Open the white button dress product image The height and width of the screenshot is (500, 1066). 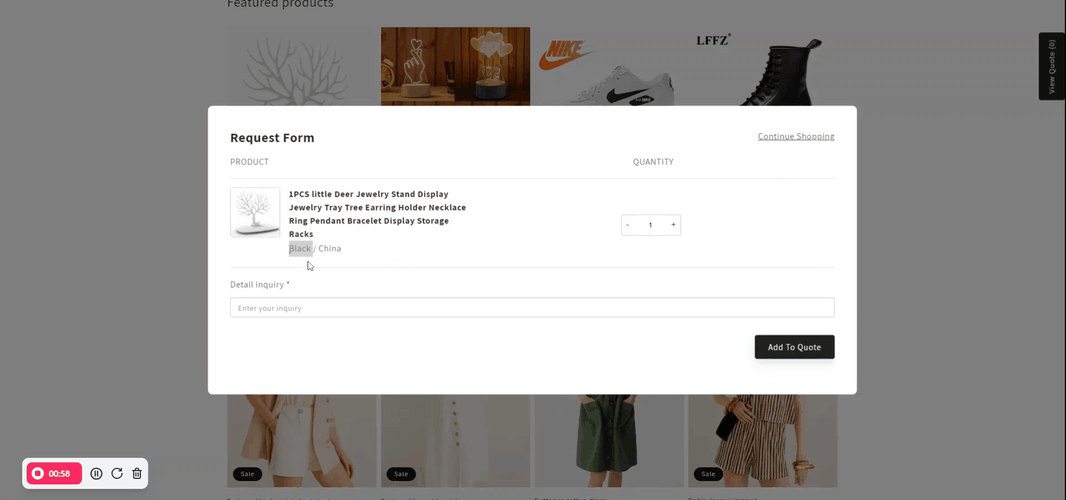click(455, 441)
